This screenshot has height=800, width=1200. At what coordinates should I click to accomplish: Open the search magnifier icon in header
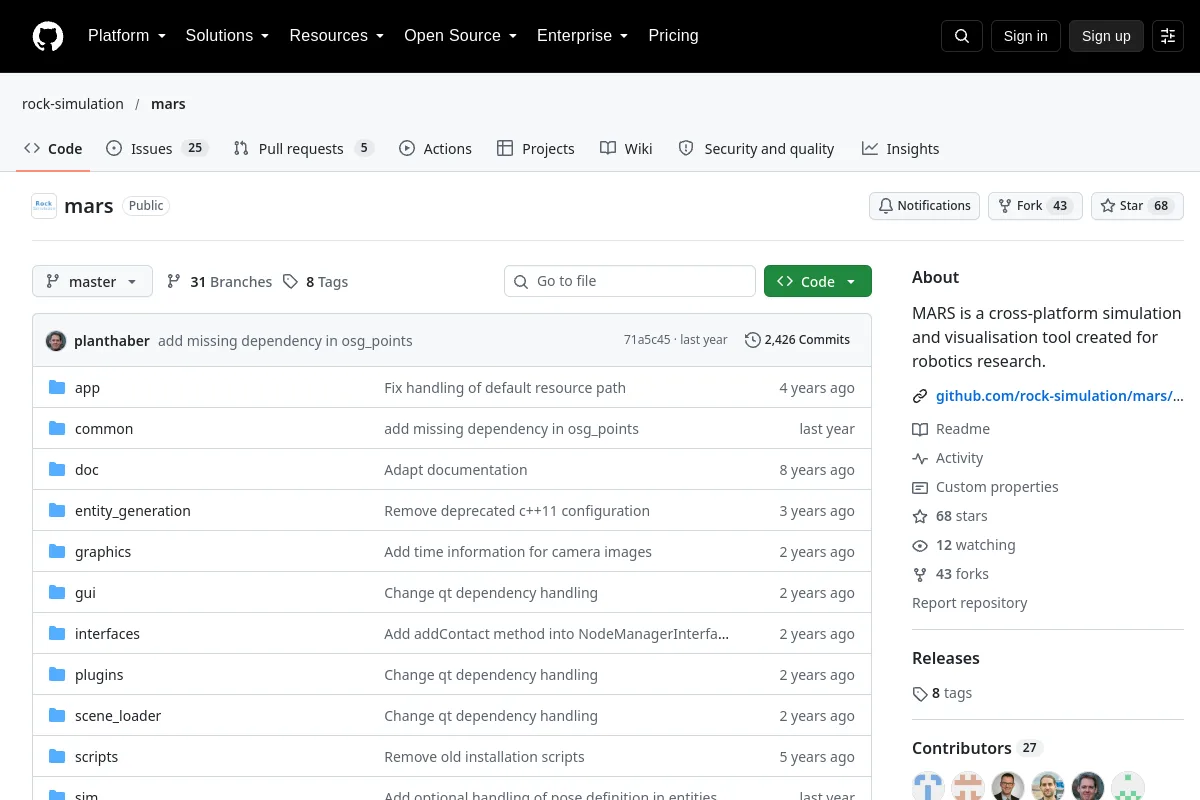pos(962,36)
